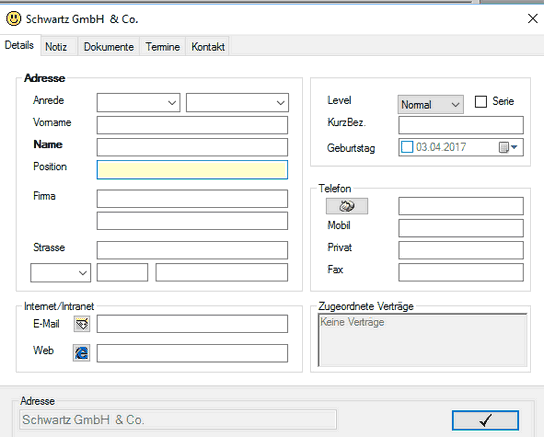The width and height of the screenshot is (544, 437).
Task: Click the 'Keine Verträge' text
Action: [352, 322]
